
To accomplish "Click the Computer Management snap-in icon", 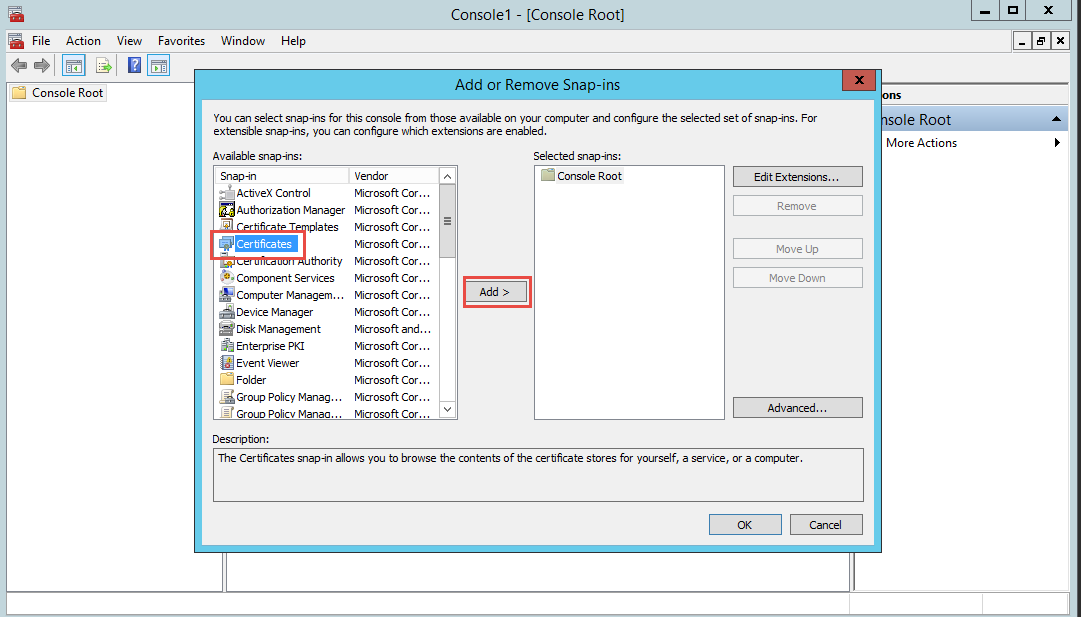I will (x=227, y=295).
